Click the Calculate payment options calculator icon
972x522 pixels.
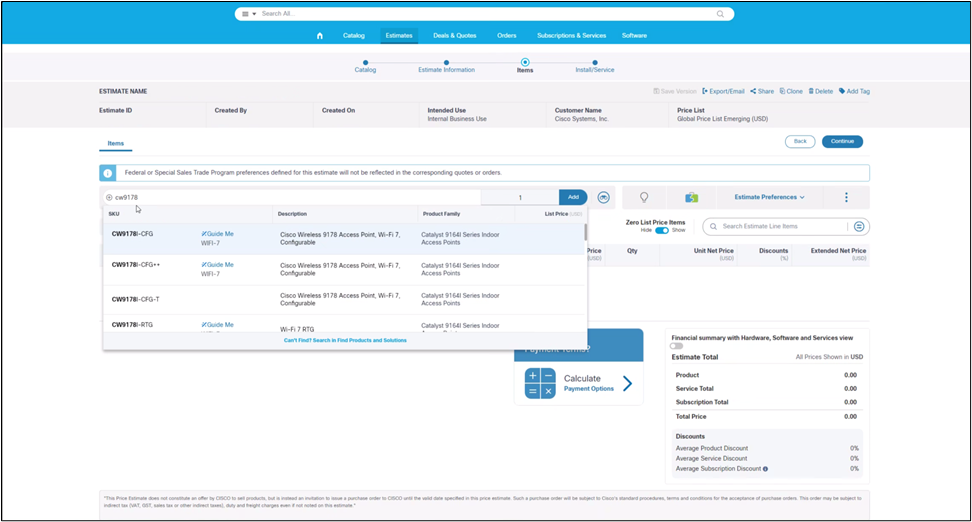tap(540, 383)
